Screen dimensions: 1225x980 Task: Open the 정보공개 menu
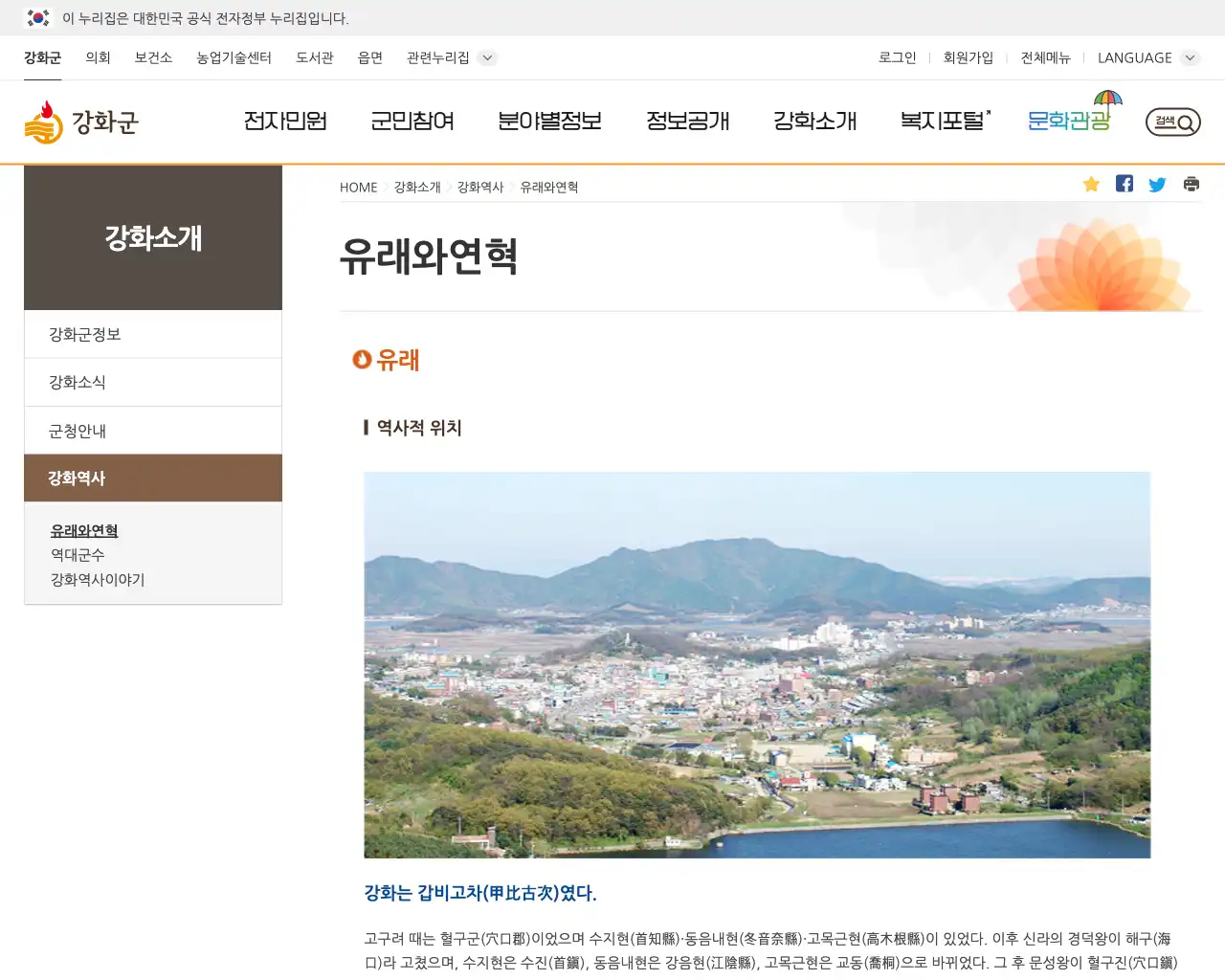point(688,122)
